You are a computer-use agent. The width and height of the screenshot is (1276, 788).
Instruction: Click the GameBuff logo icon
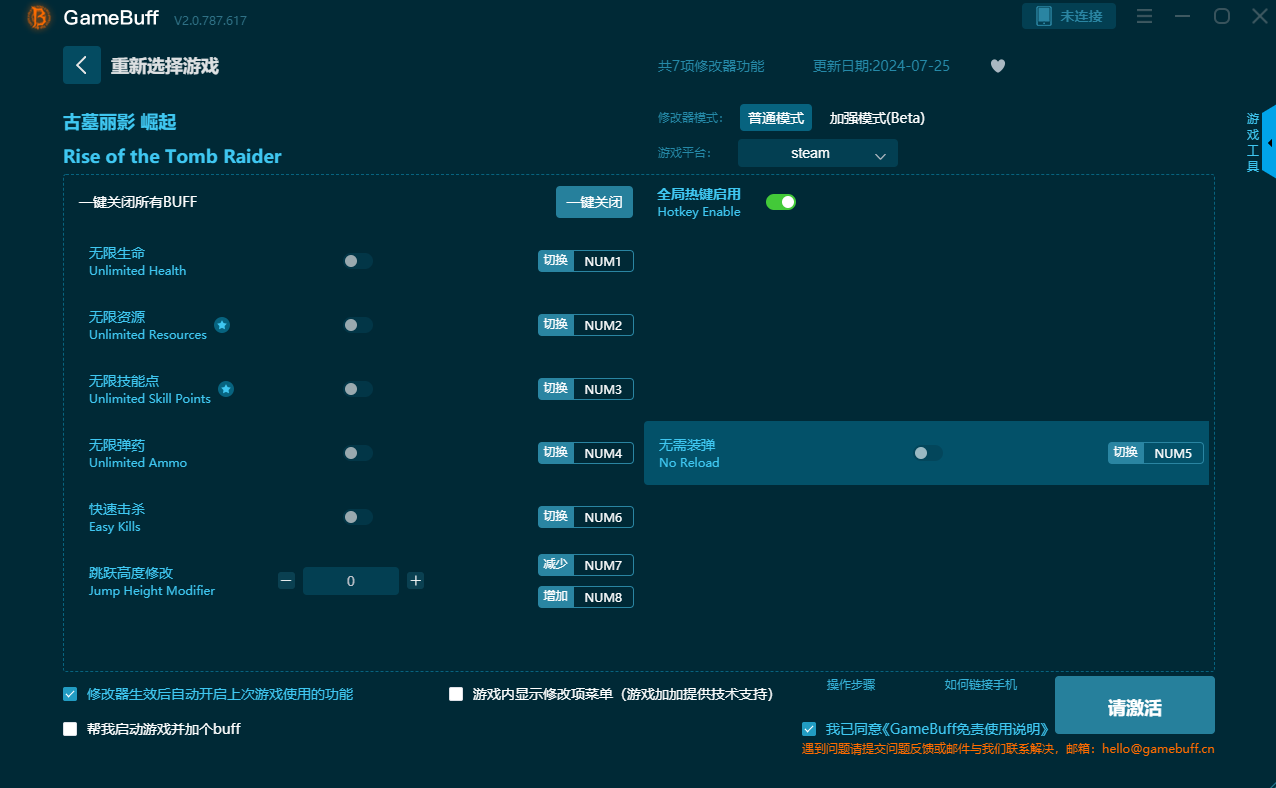39,17
